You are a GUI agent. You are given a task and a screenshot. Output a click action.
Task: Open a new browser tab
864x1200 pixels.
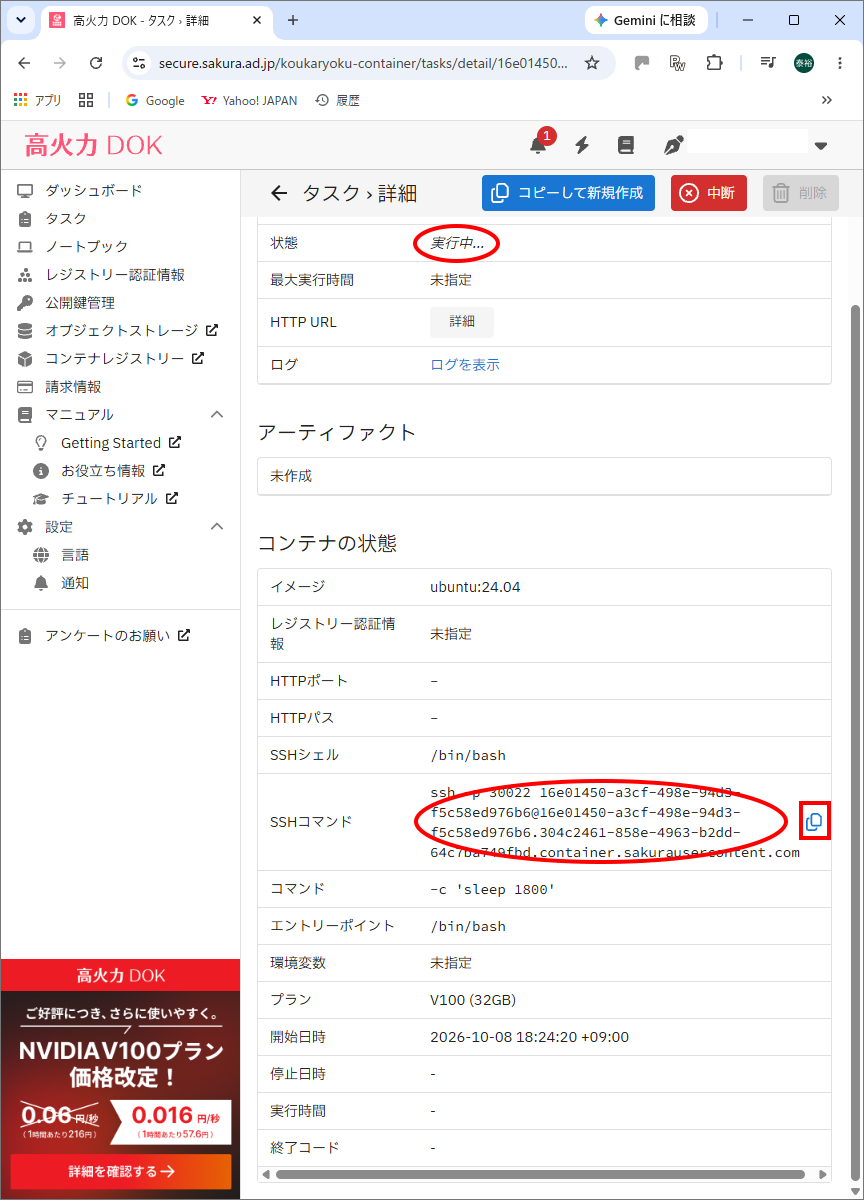[x=293, y=20]
